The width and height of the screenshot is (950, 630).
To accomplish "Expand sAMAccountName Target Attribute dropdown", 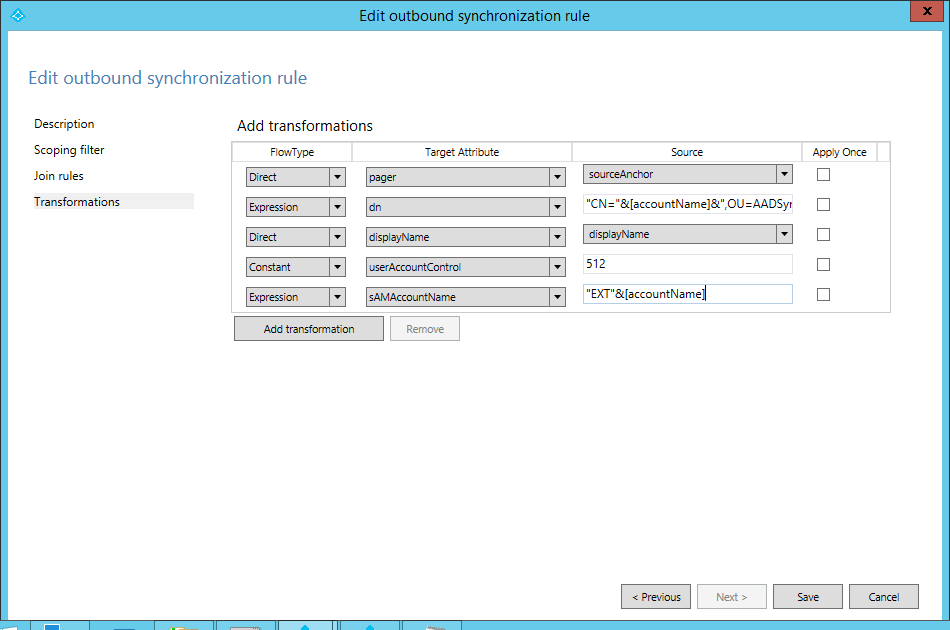I will [557, 297].
